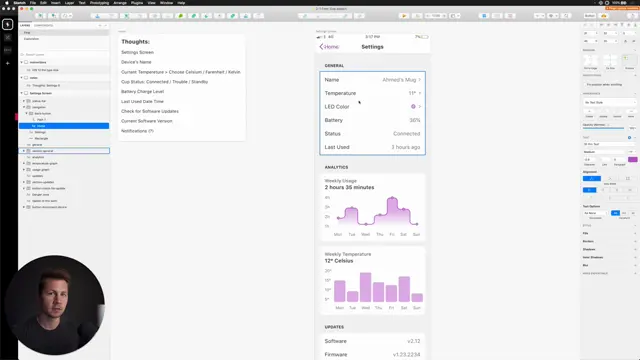Select auto width text alignment button
The height and width of the screenshot is (360, 640).
(x=591, y=178)
